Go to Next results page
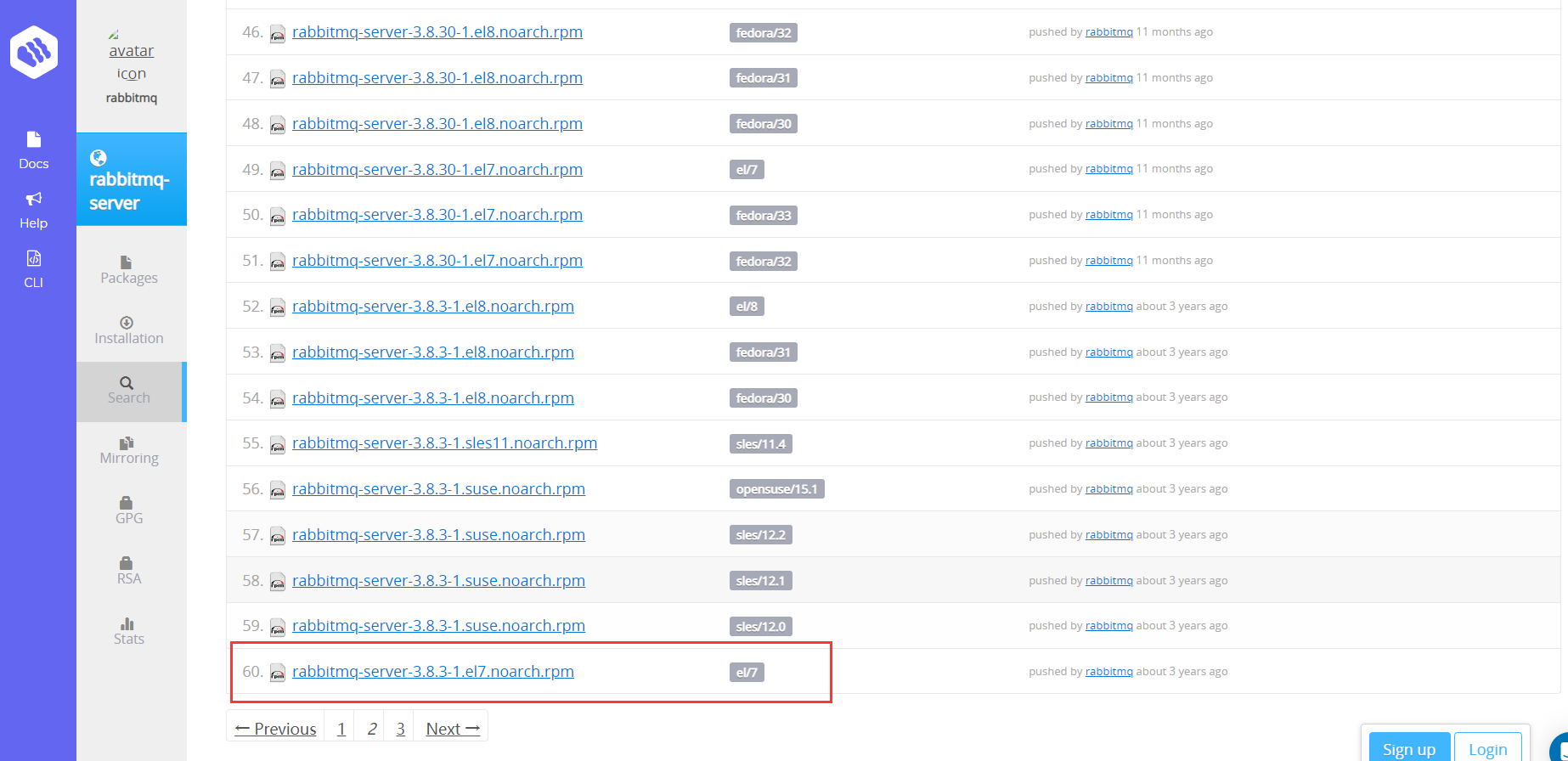 tap(453, 729)
